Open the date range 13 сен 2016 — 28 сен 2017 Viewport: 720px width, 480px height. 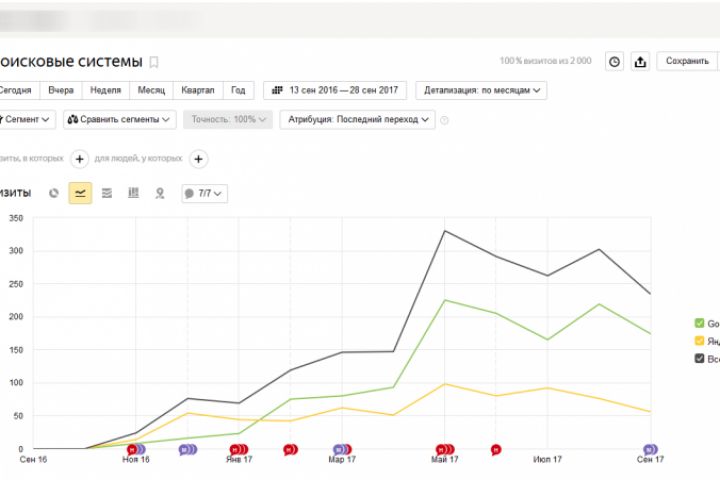(335, 90)
